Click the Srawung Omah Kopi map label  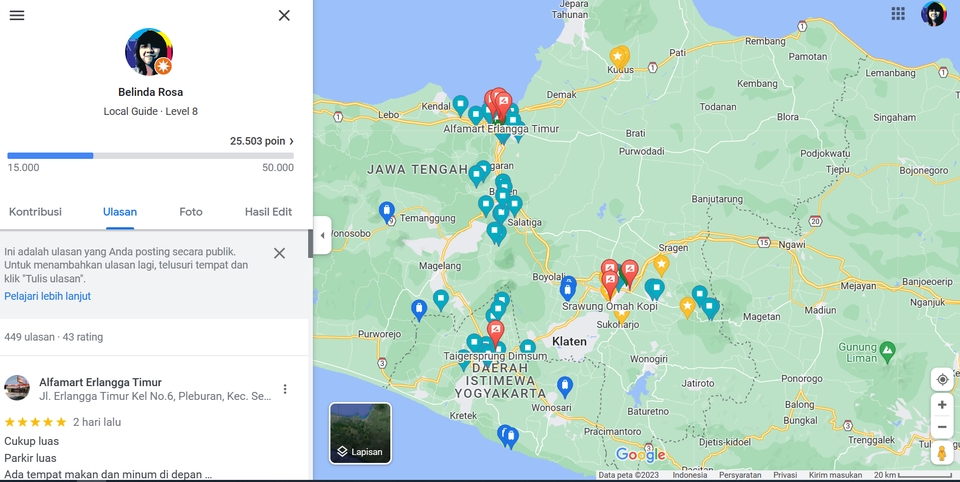(610, 306)
